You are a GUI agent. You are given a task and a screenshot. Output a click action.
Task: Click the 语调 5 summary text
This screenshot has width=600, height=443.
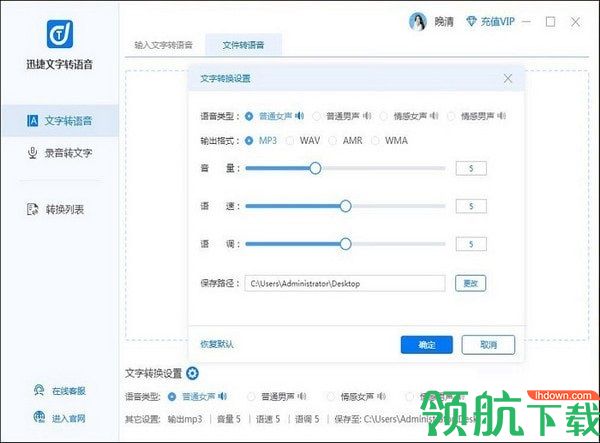(x=307, y=419)
